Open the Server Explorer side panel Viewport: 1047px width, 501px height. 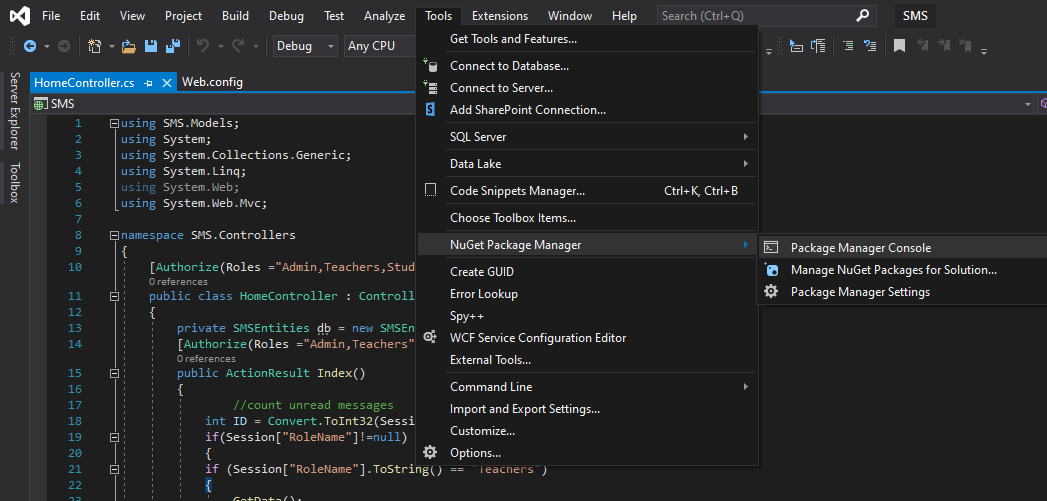[x=15, y=111]
